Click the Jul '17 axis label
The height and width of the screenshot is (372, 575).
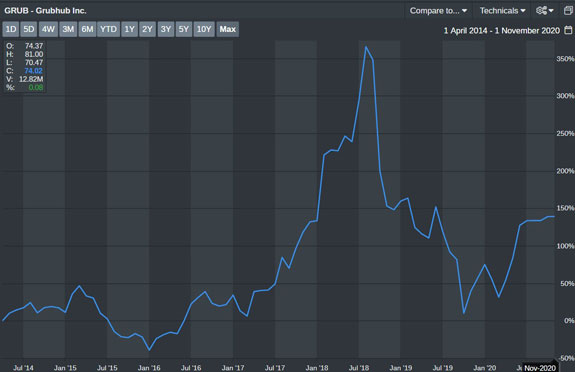pyautogui.click(x=275, y=368)
